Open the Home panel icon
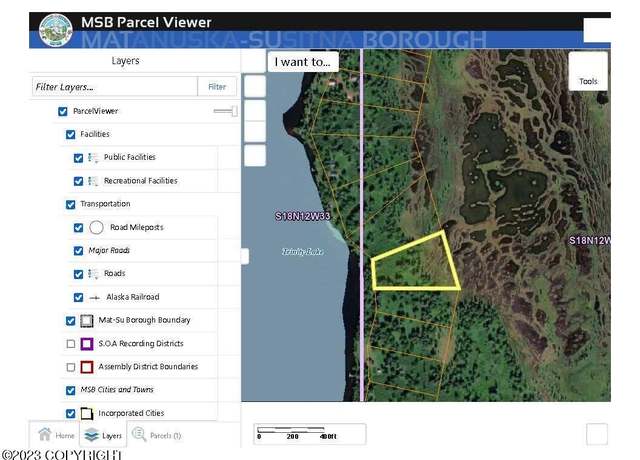Screen dimensions: 640x460 click(x=45, y=434)
